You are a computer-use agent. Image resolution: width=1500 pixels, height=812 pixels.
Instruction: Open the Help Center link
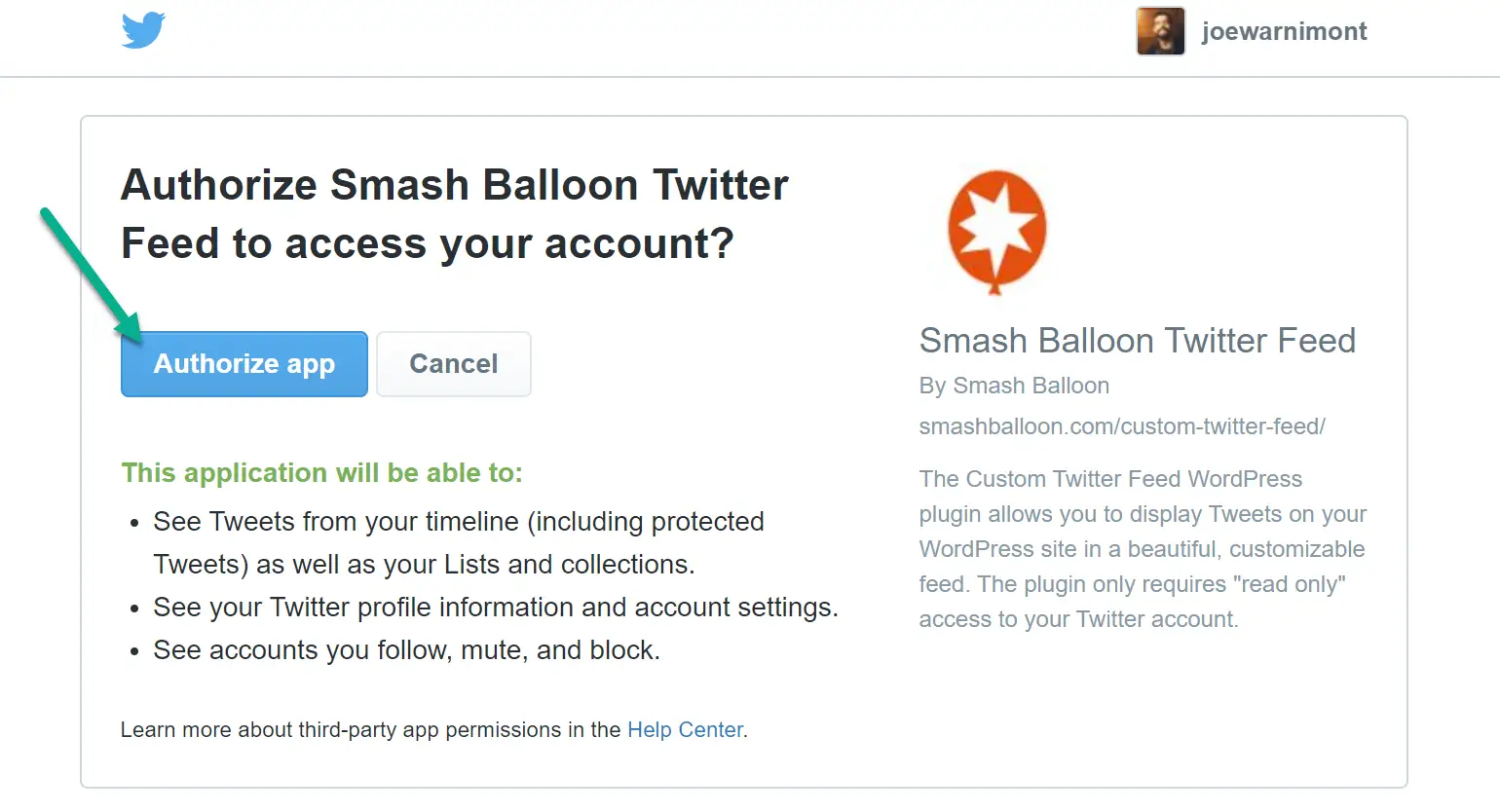685,729
